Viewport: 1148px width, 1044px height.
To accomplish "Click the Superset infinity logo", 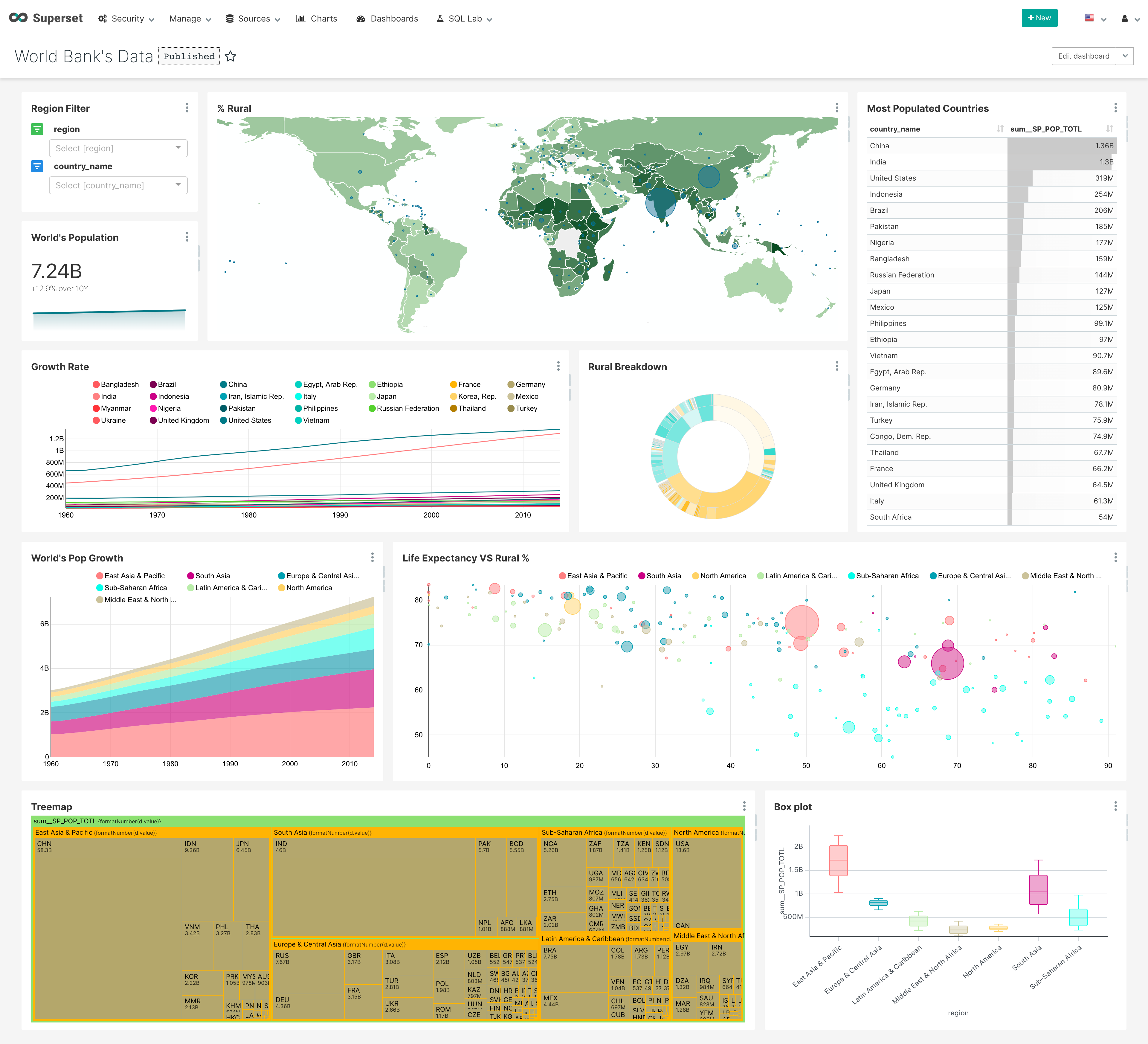I will click(x=18, y=18).
